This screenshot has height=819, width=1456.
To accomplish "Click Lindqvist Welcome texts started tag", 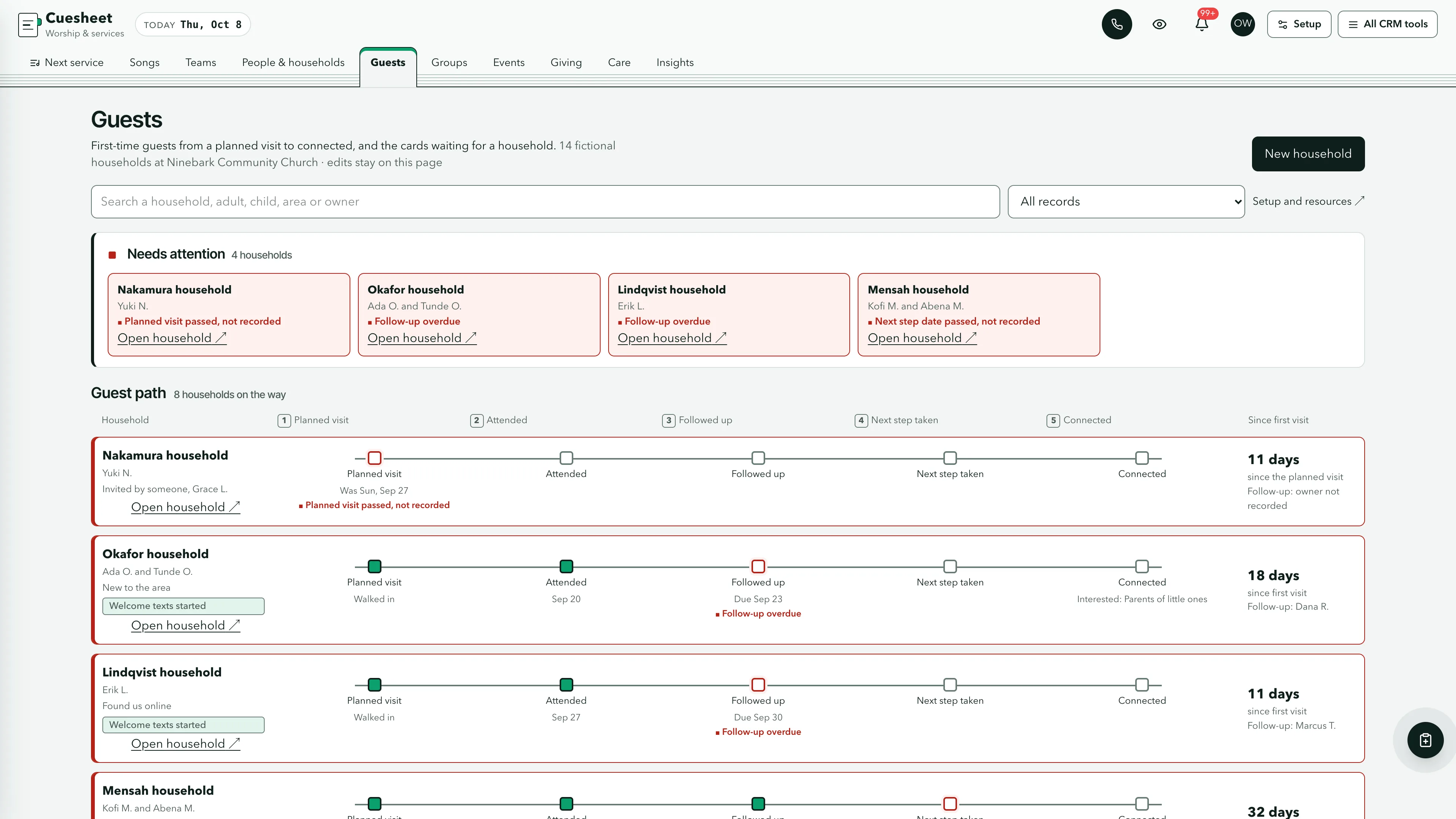I will click(183, 725).
